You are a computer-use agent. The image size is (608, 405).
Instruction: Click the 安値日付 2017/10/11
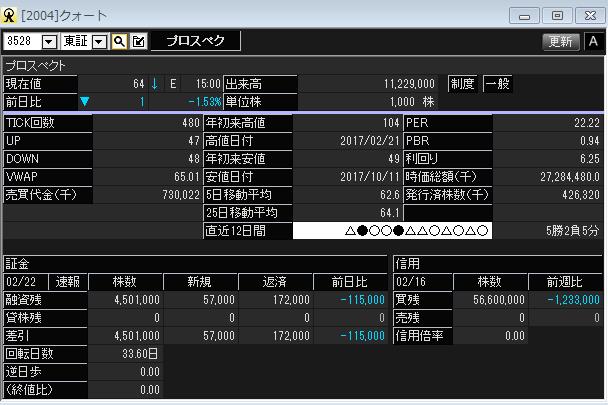[x=370, y=177]
